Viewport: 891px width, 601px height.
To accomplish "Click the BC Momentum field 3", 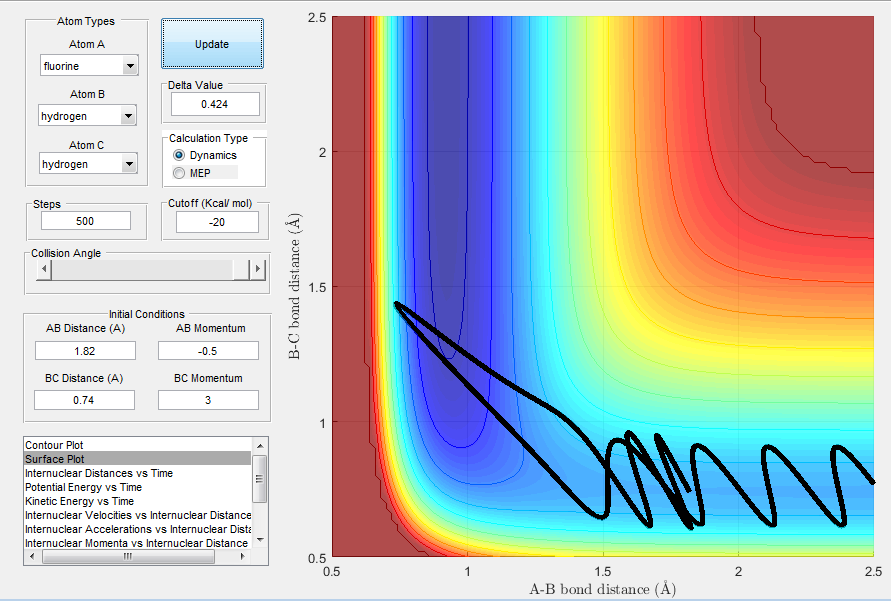I will tap(208, 400).
